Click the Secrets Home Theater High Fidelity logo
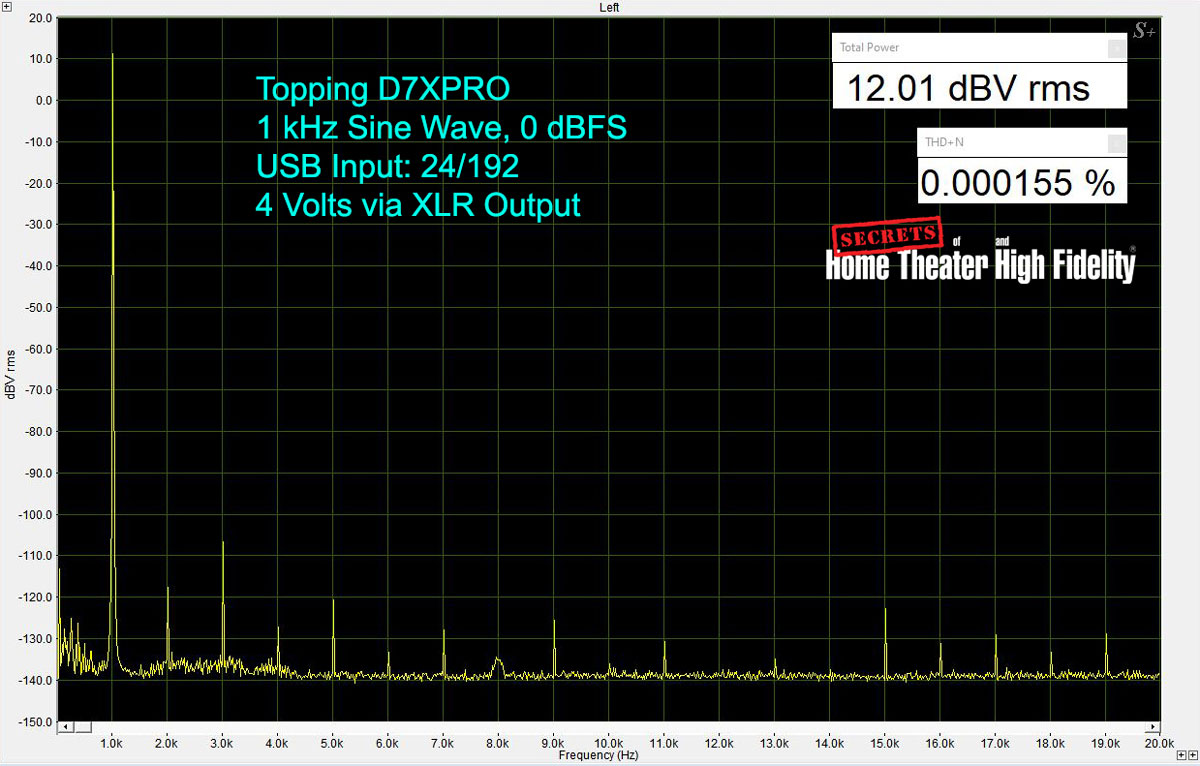The image size is (1200, 766). click(x=980, y=254)
